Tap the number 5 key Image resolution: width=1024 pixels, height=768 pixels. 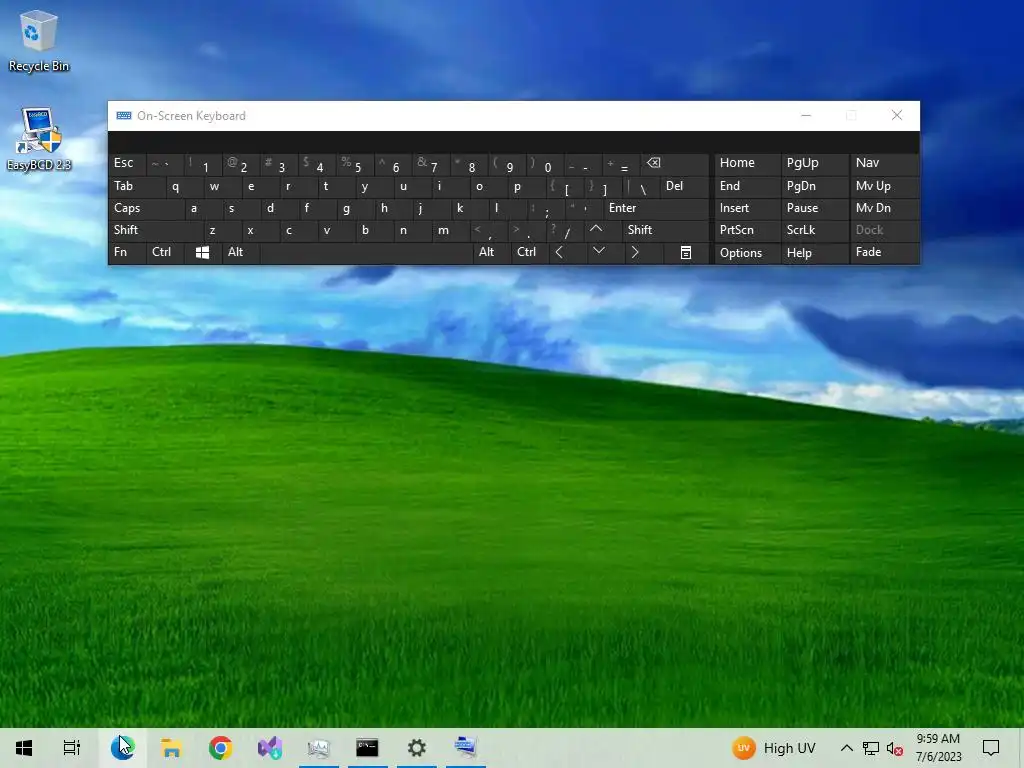click(356, 165)
